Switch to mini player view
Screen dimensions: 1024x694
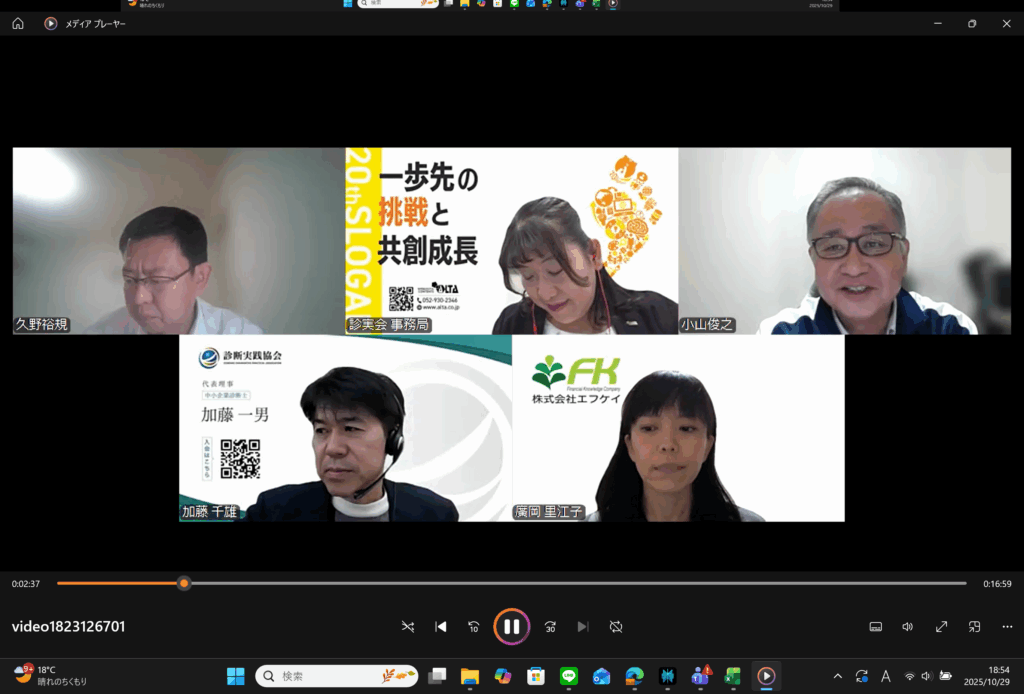(974, 627)
